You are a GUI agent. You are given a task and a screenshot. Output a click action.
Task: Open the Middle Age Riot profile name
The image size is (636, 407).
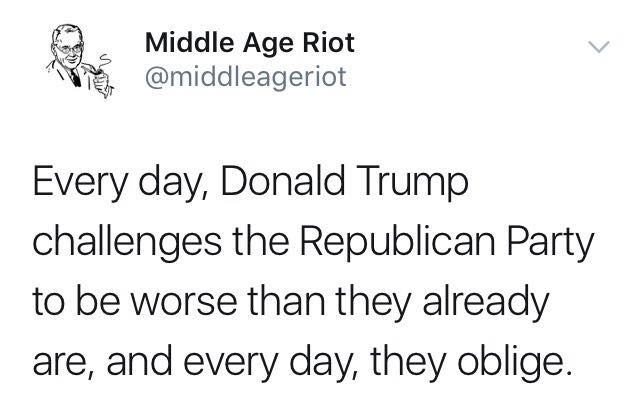pyautogui.click(x=249, y=43)
